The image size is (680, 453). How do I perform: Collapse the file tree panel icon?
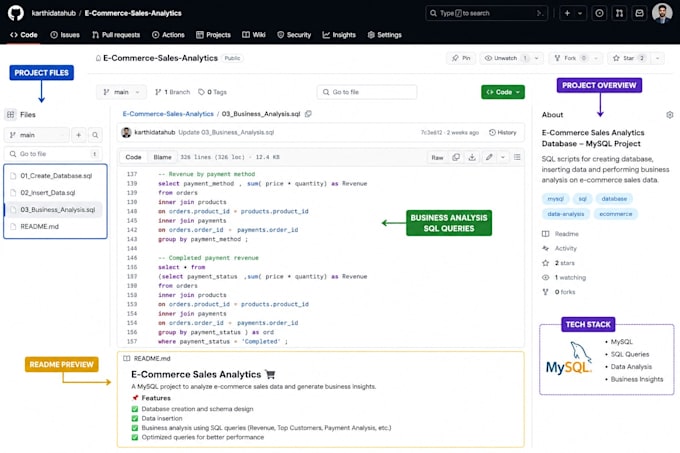point(11,114)
